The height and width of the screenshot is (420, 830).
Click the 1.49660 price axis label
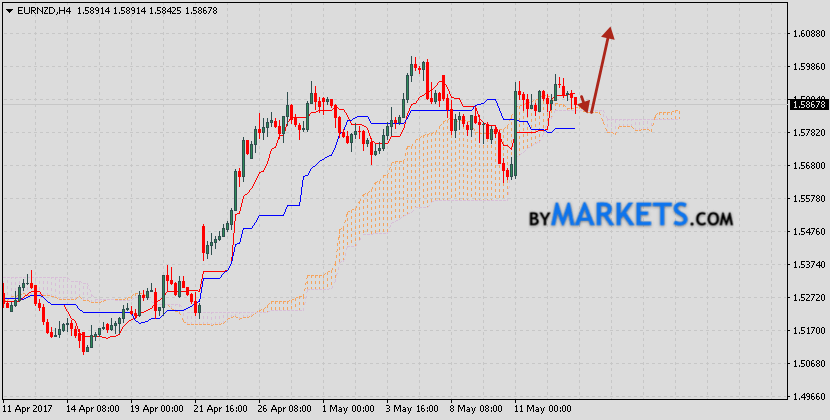(x=807, y=395)
